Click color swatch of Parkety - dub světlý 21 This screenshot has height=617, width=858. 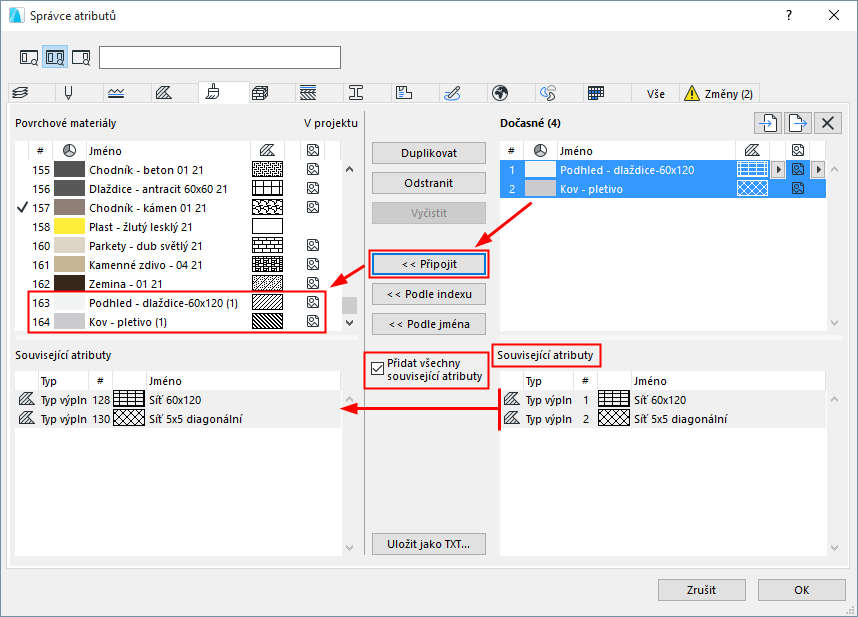coord(69,246)
